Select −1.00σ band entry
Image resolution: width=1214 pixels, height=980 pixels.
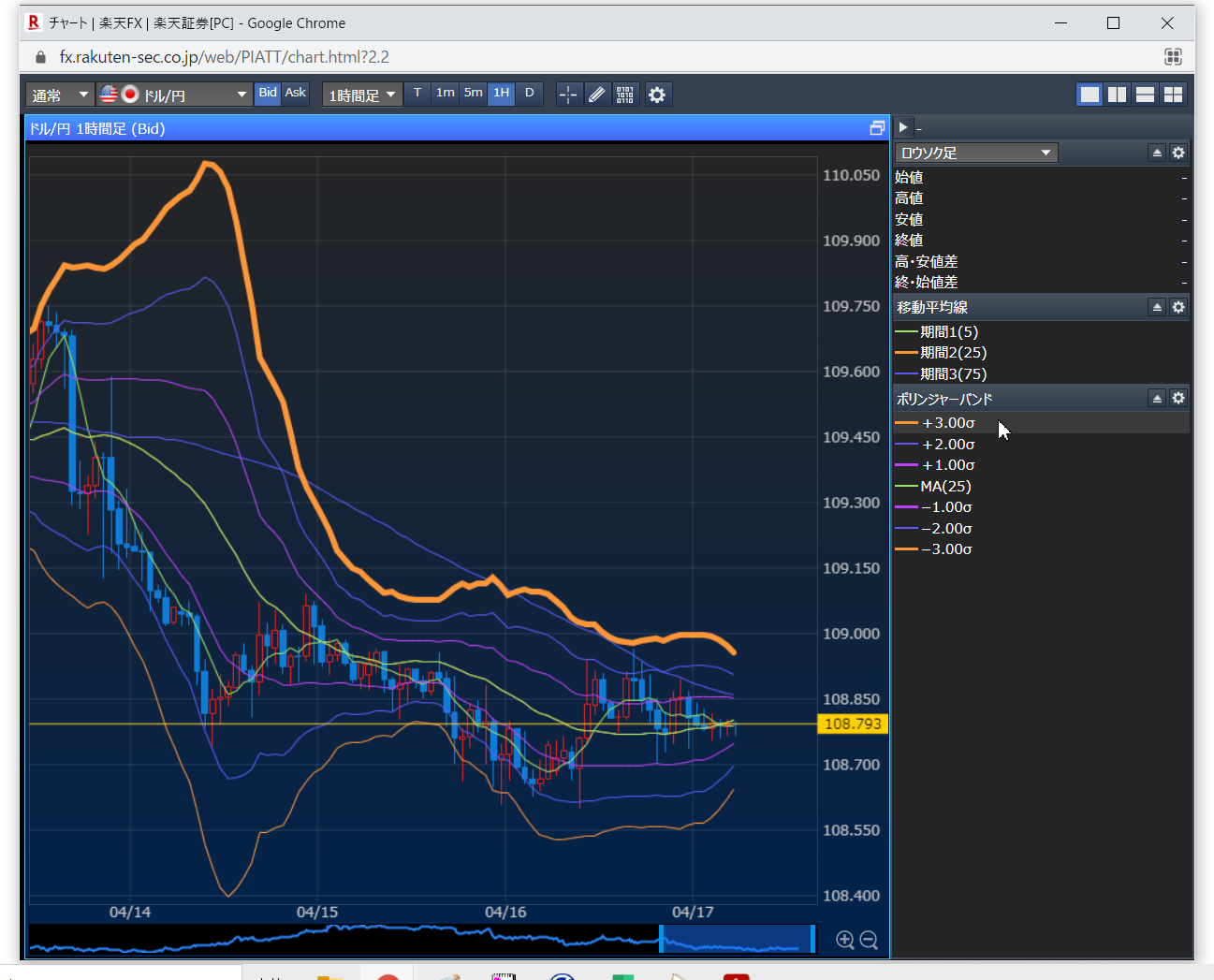[x=1041, y=506]
